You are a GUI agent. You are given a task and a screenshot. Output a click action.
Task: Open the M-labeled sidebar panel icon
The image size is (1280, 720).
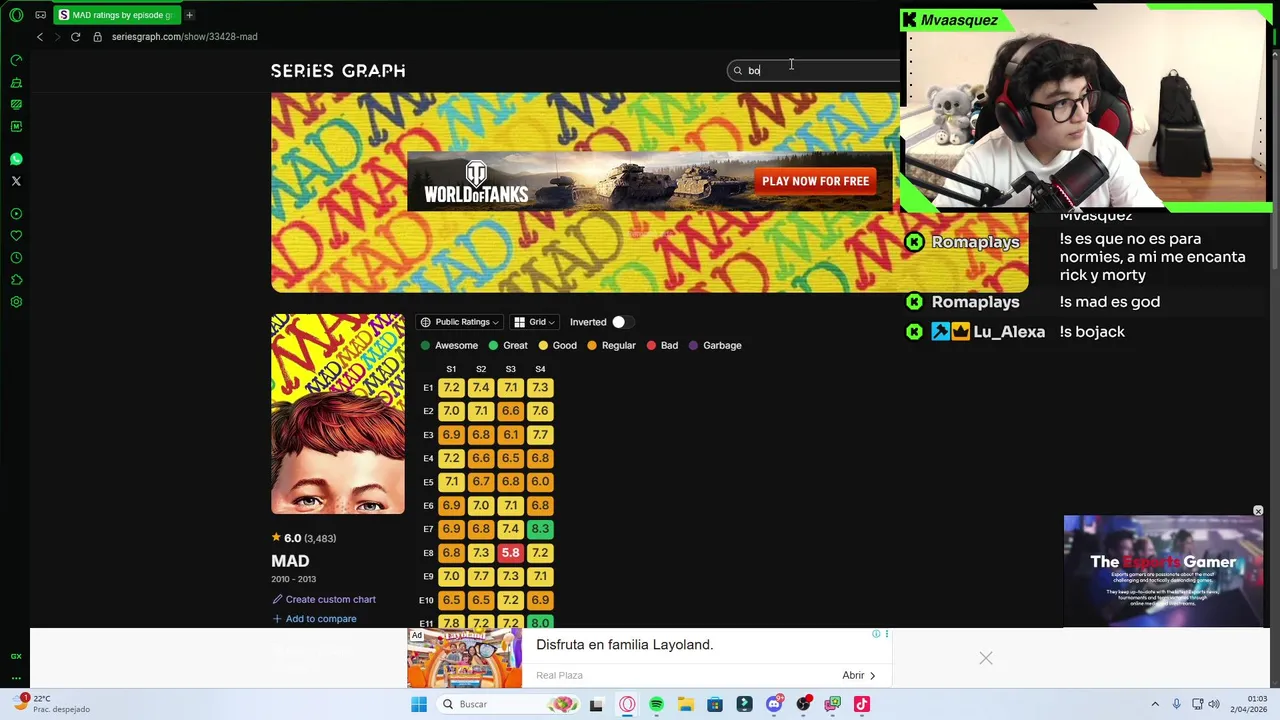point(16,126)
